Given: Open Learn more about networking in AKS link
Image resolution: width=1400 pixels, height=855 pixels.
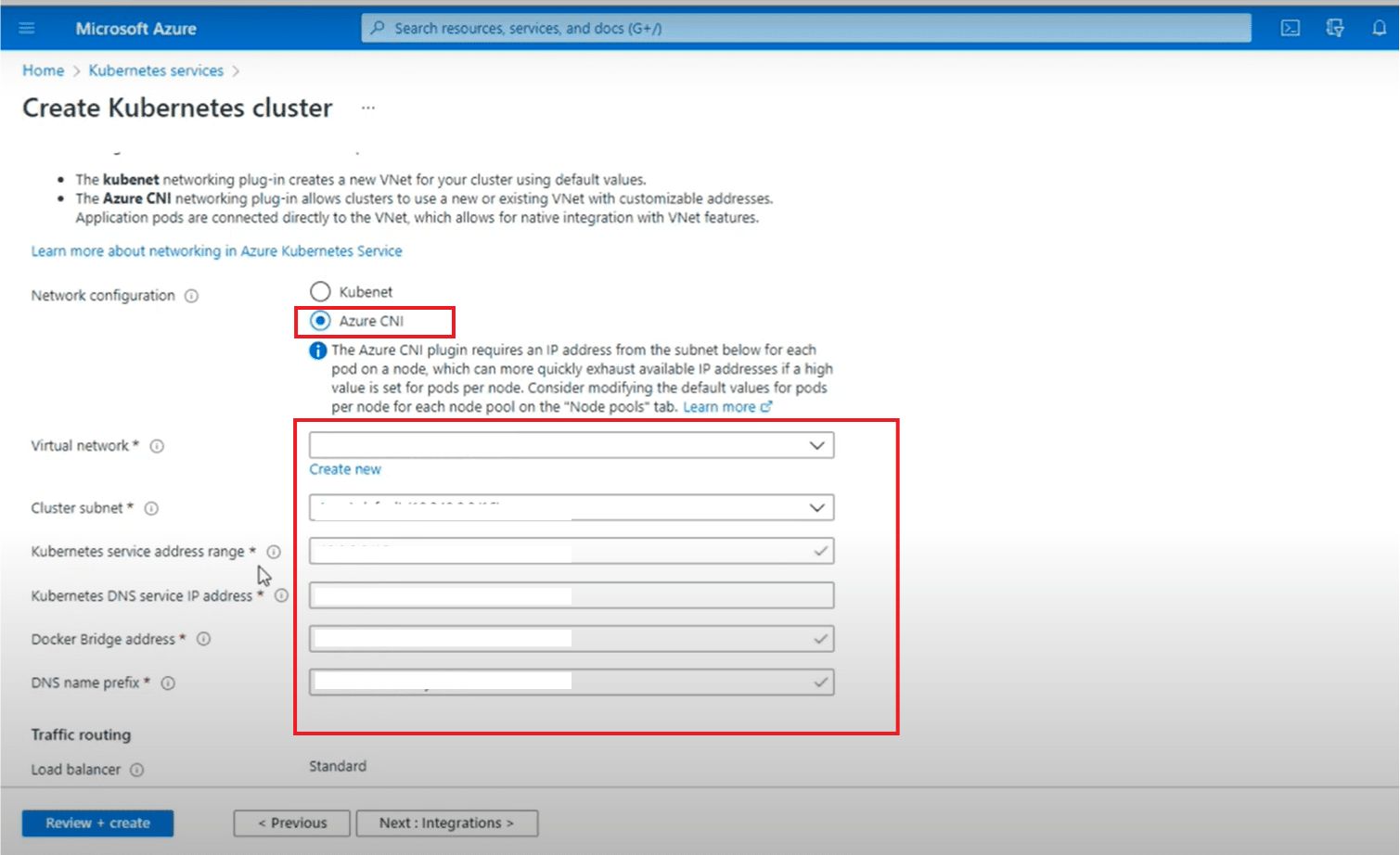Looking at the screenshot, I should 216,251.
